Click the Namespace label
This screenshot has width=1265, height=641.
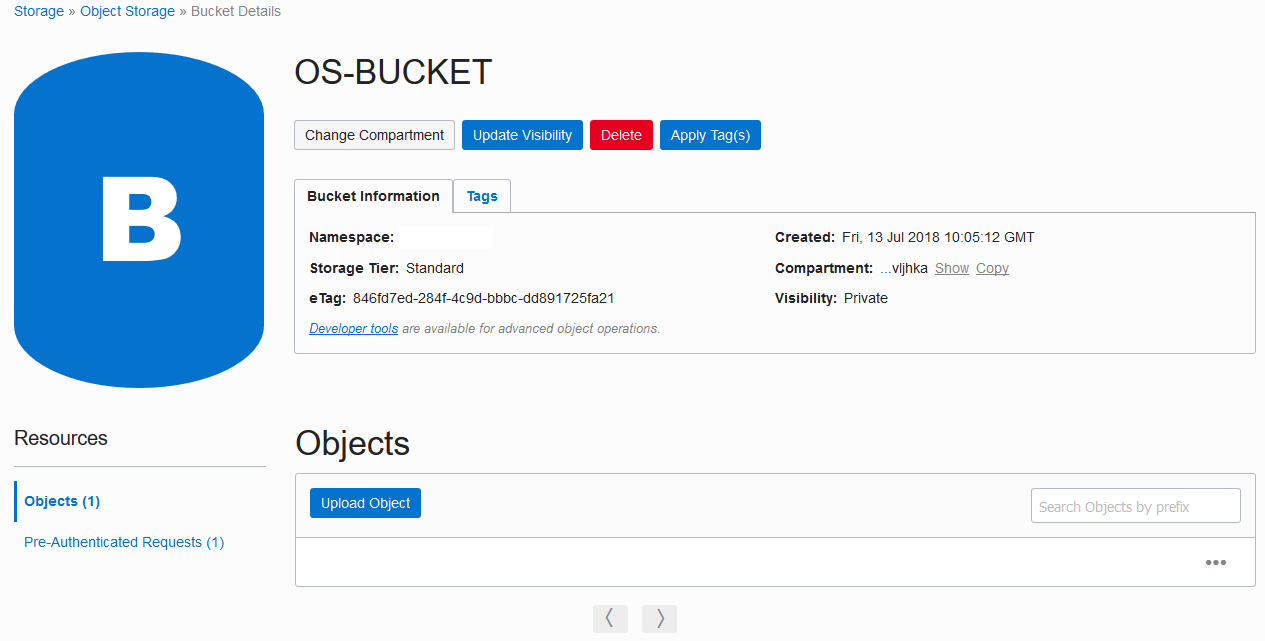tap(352, 237)
